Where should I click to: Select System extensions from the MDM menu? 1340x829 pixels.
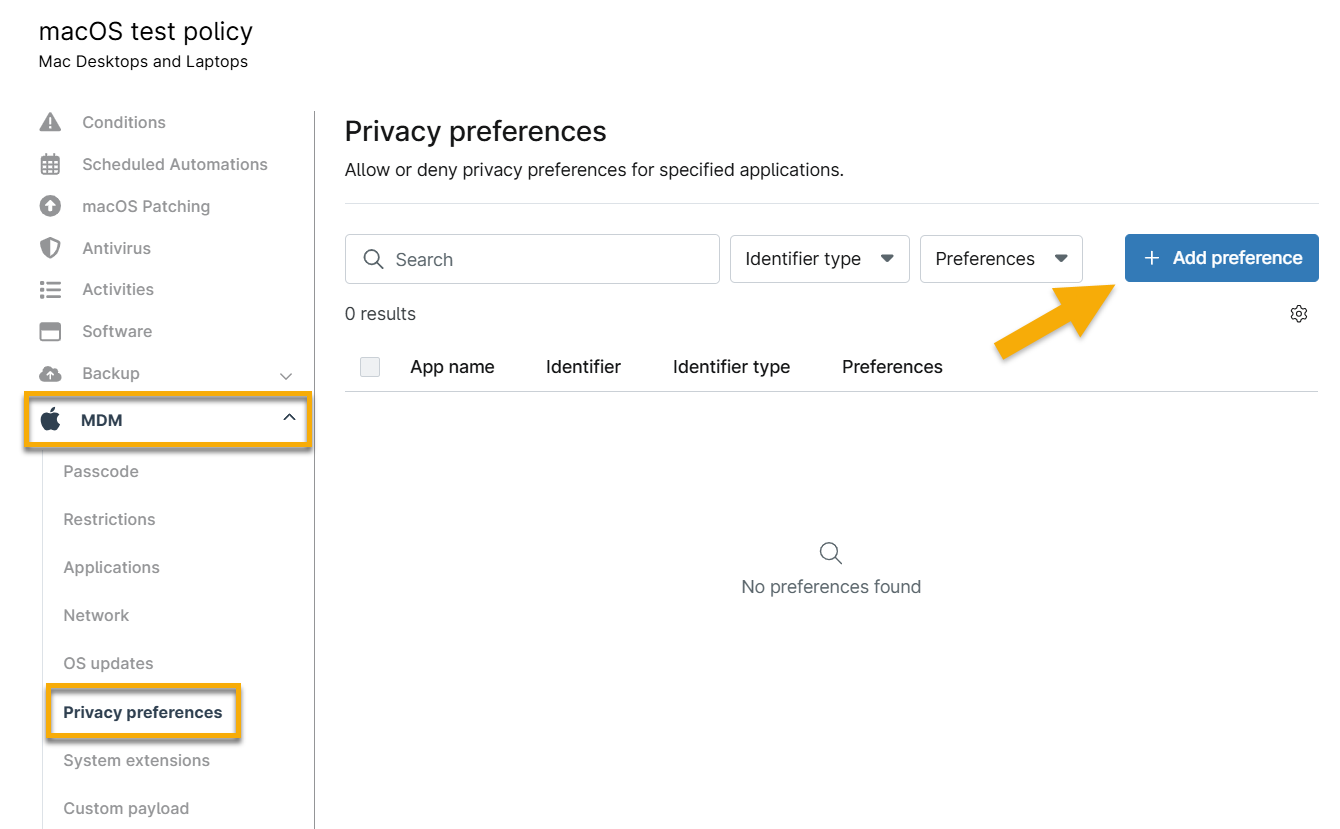coord(136,760)
